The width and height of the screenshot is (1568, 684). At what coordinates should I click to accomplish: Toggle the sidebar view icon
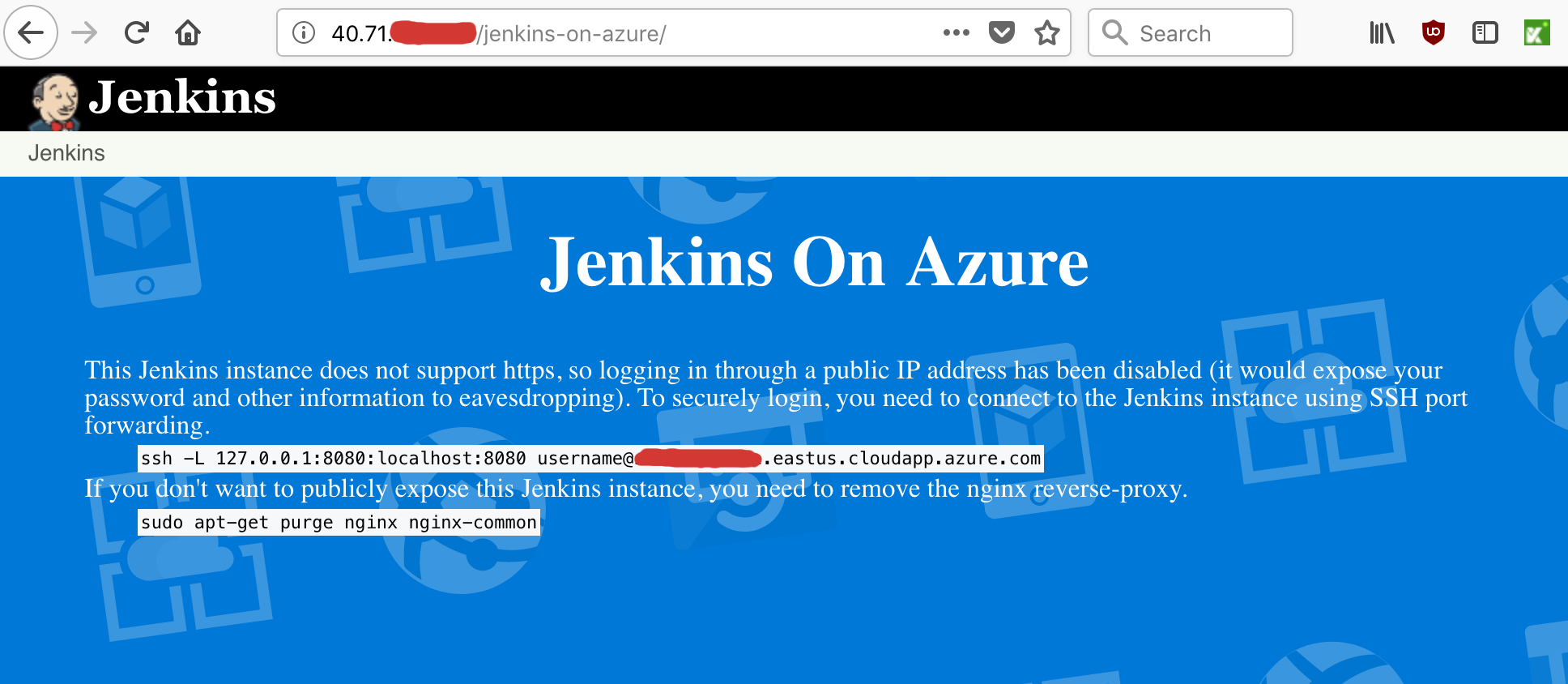[x=1485, y=32]
